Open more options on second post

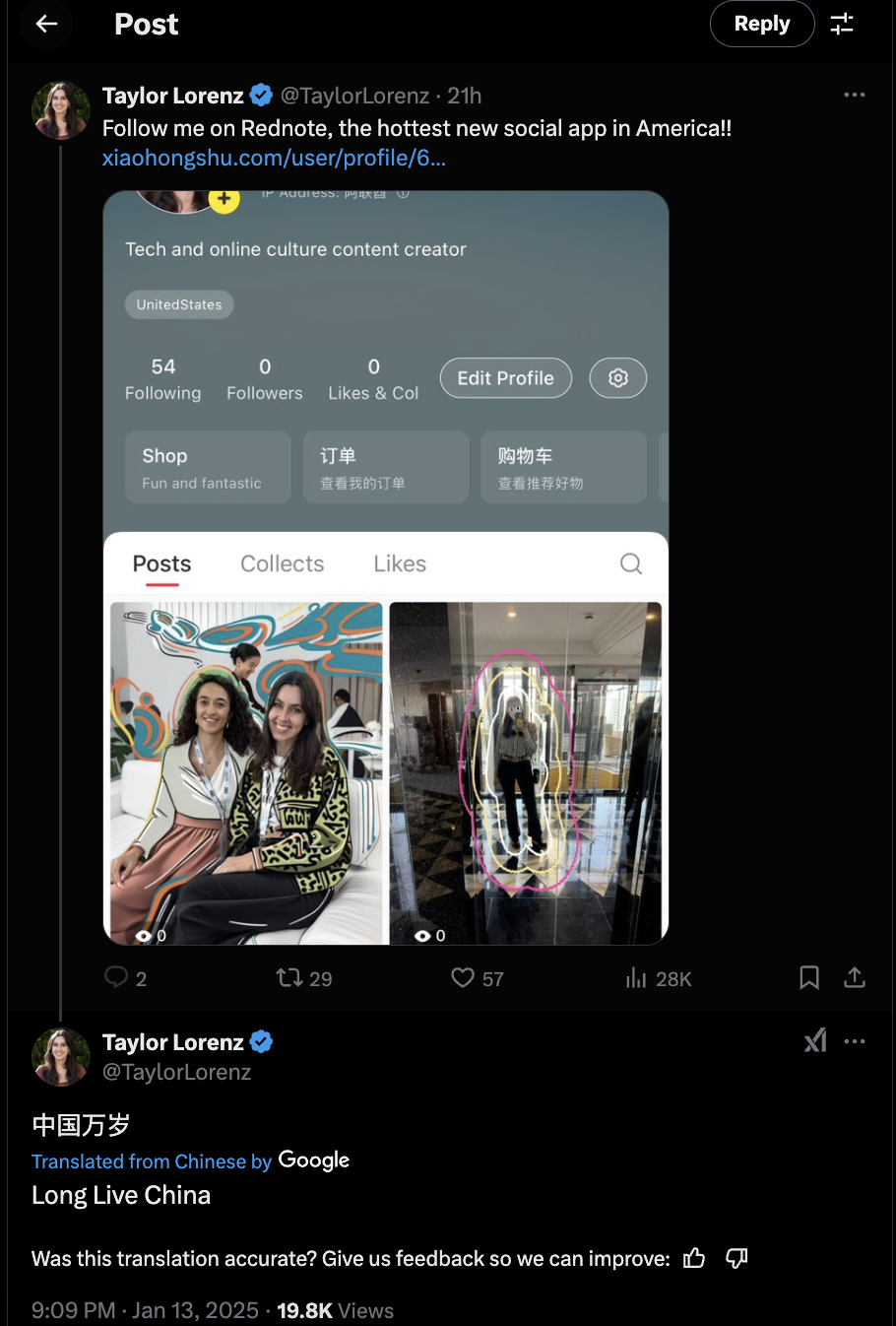[855, 1041]
